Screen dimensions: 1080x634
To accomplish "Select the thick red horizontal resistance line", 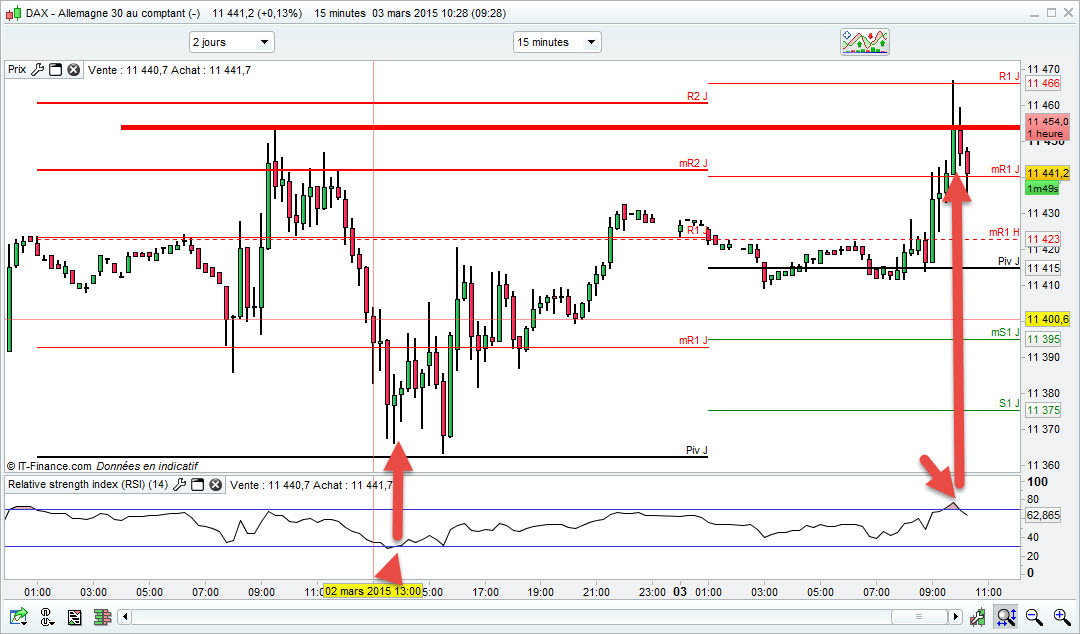I will [x=570, y=127].
